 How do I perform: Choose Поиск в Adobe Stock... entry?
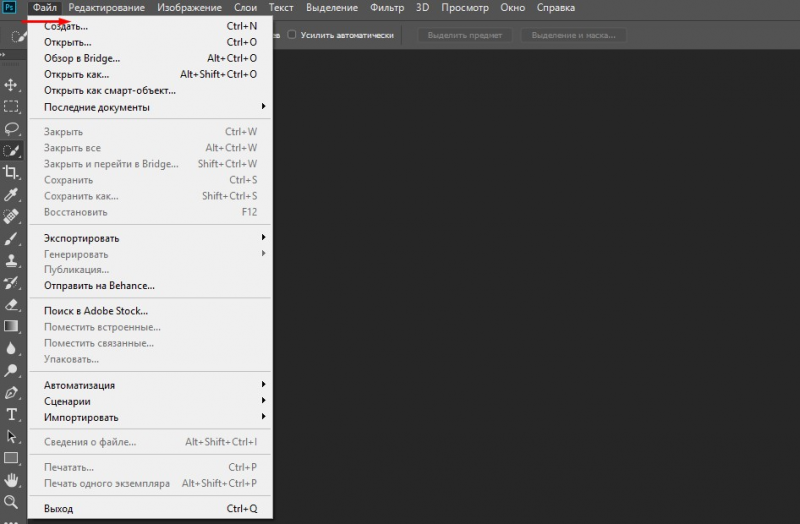point(151,311)
